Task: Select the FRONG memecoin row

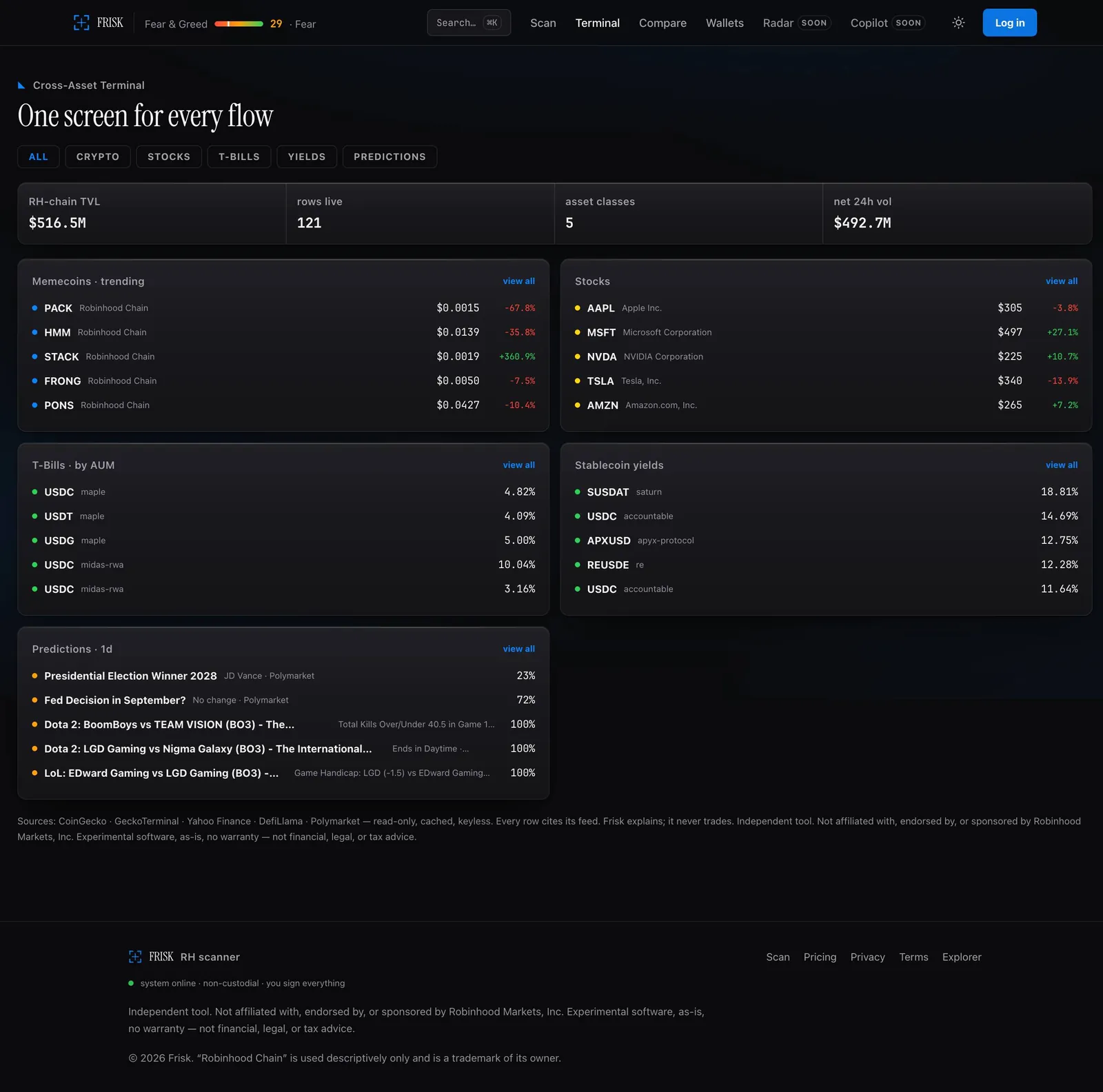Action: [283, 381]
